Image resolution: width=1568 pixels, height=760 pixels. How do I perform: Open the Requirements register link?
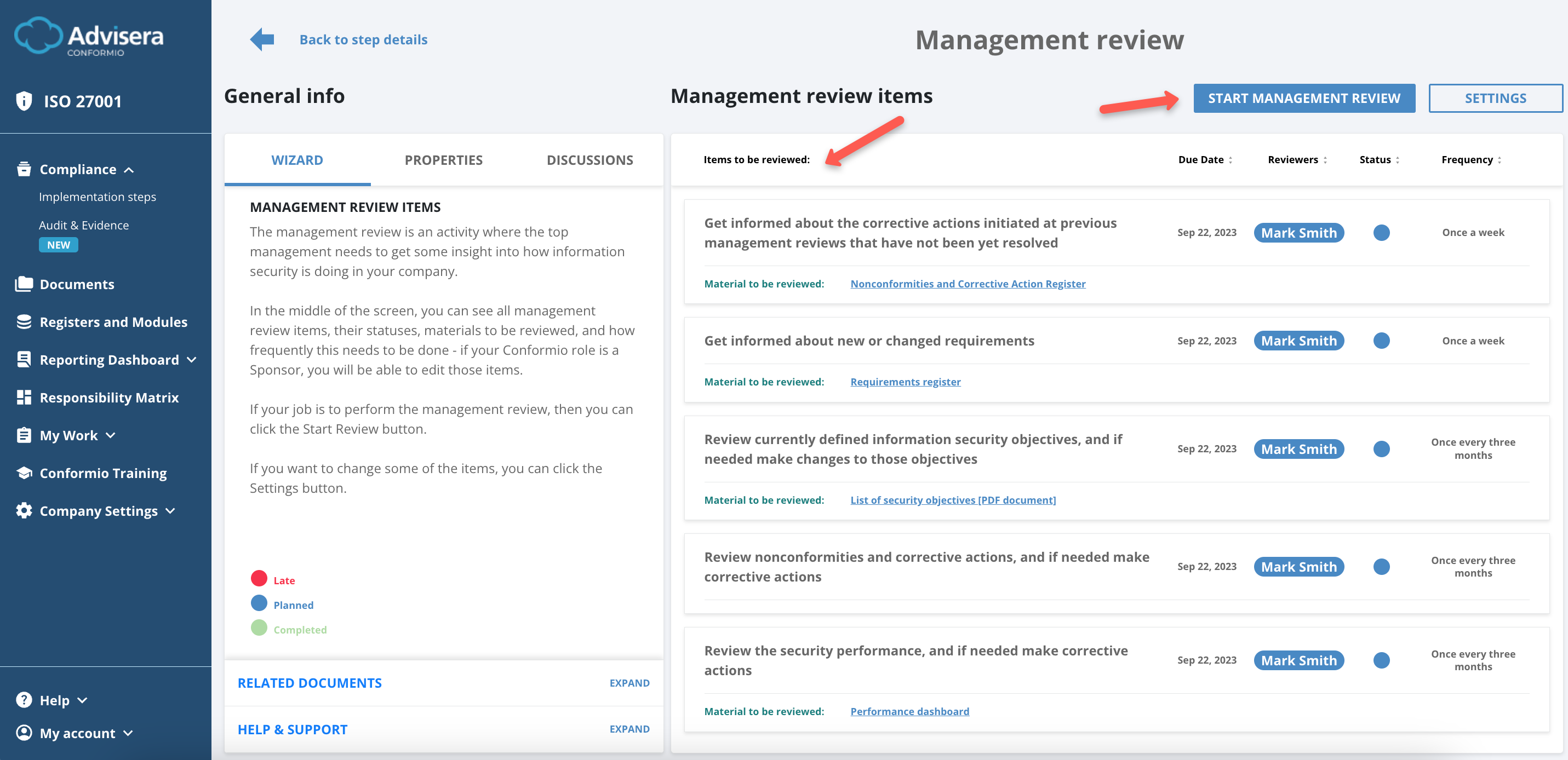tap(905, 382)
